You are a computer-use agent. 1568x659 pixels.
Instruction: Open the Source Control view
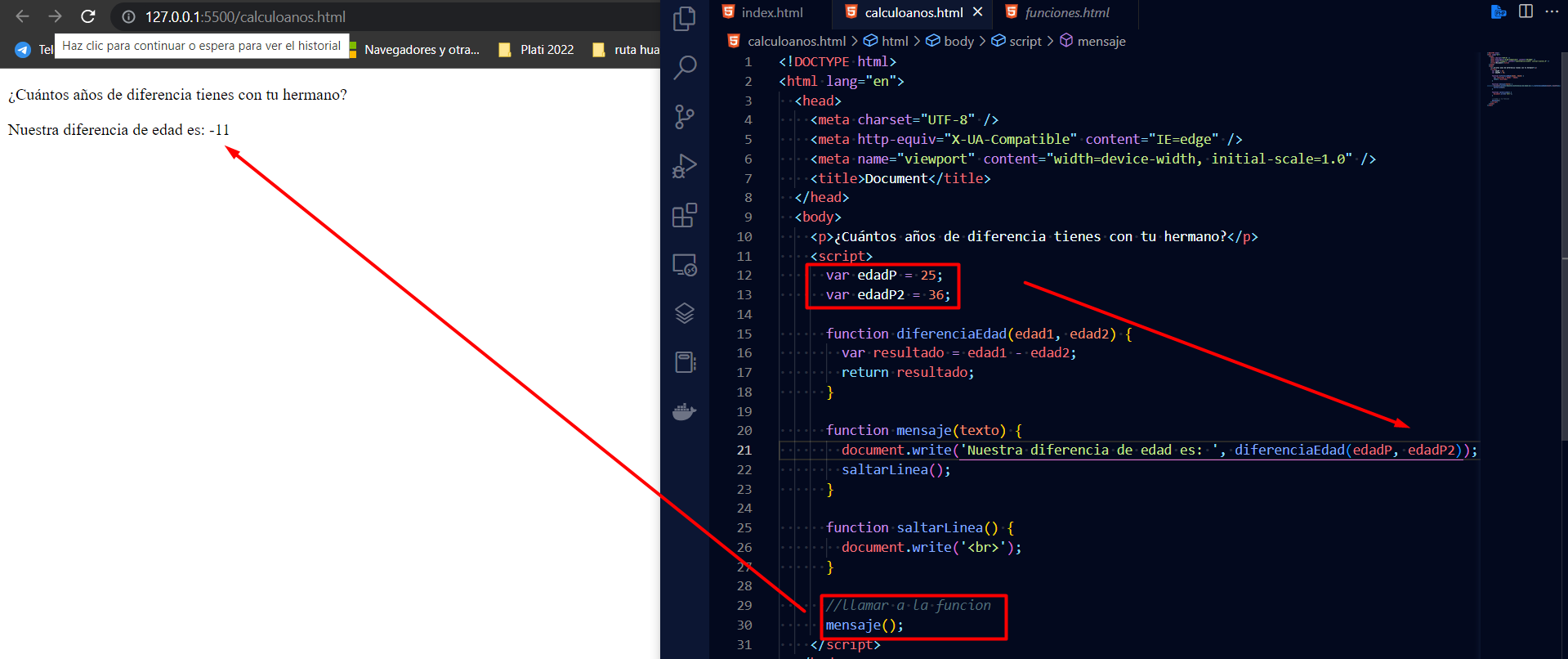(x=685, y=117)
